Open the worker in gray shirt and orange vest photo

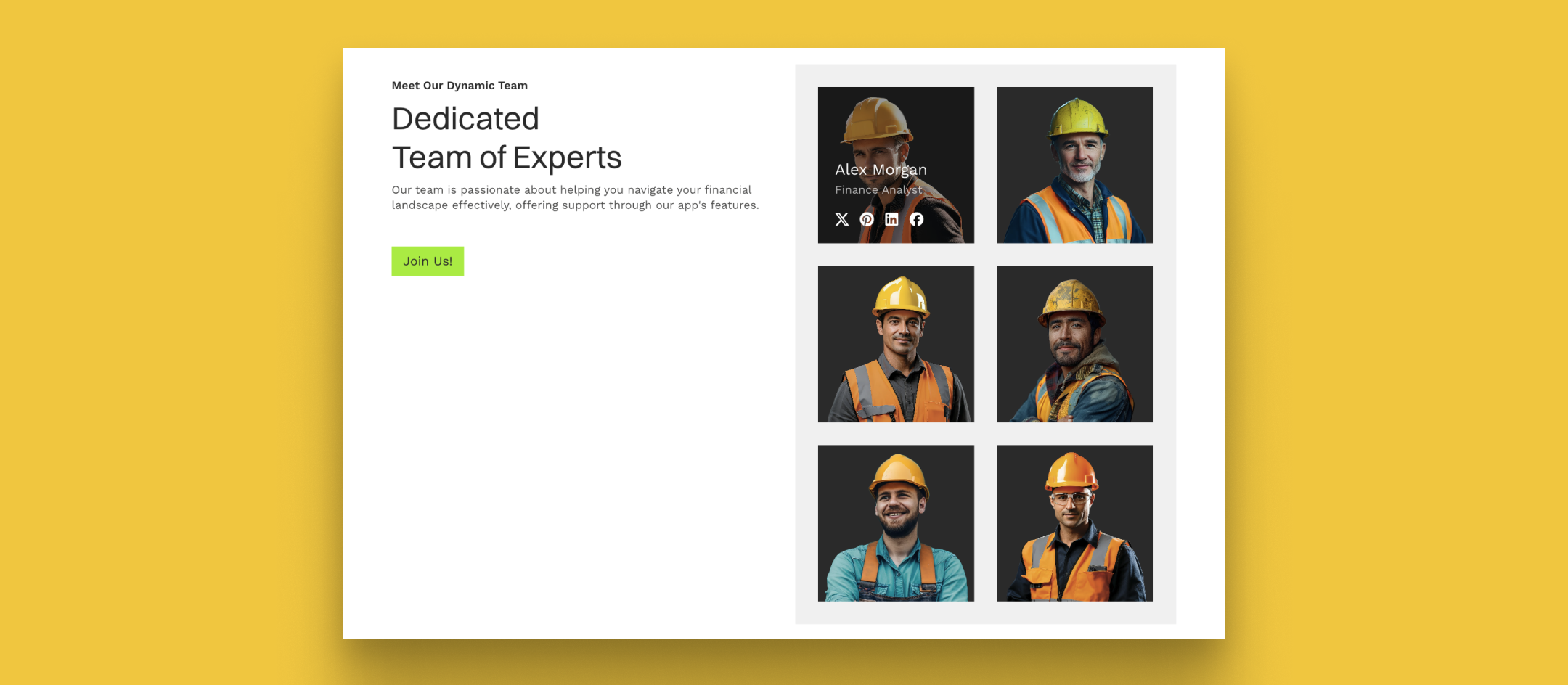click(x=896, y=344)
